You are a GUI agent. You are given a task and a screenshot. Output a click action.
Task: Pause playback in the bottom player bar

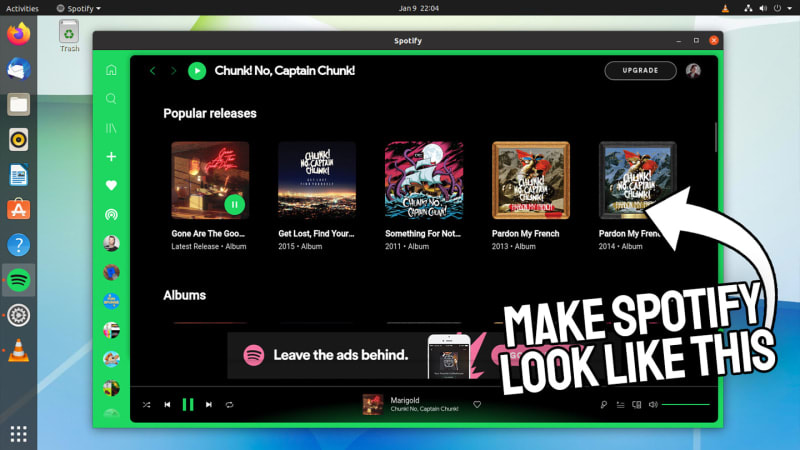(188, 405)
